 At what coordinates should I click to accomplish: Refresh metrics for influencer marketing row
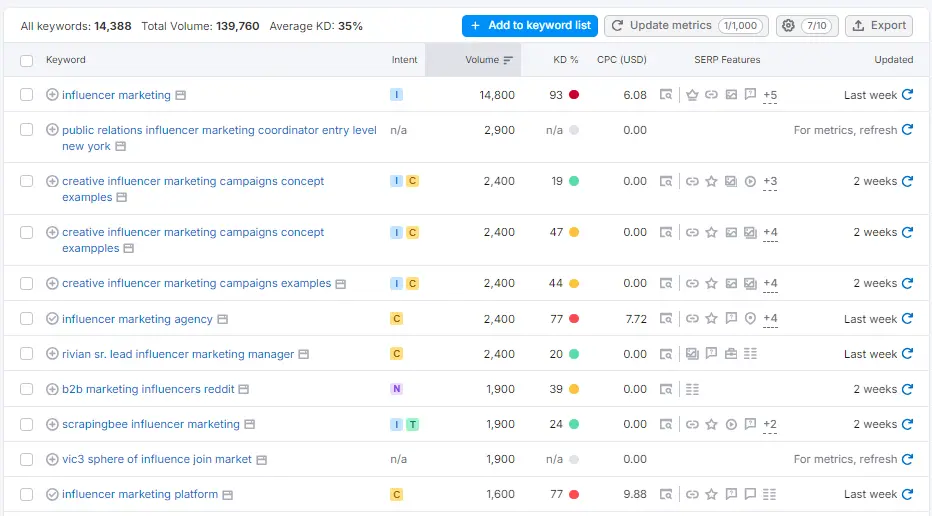click(907, 95)
